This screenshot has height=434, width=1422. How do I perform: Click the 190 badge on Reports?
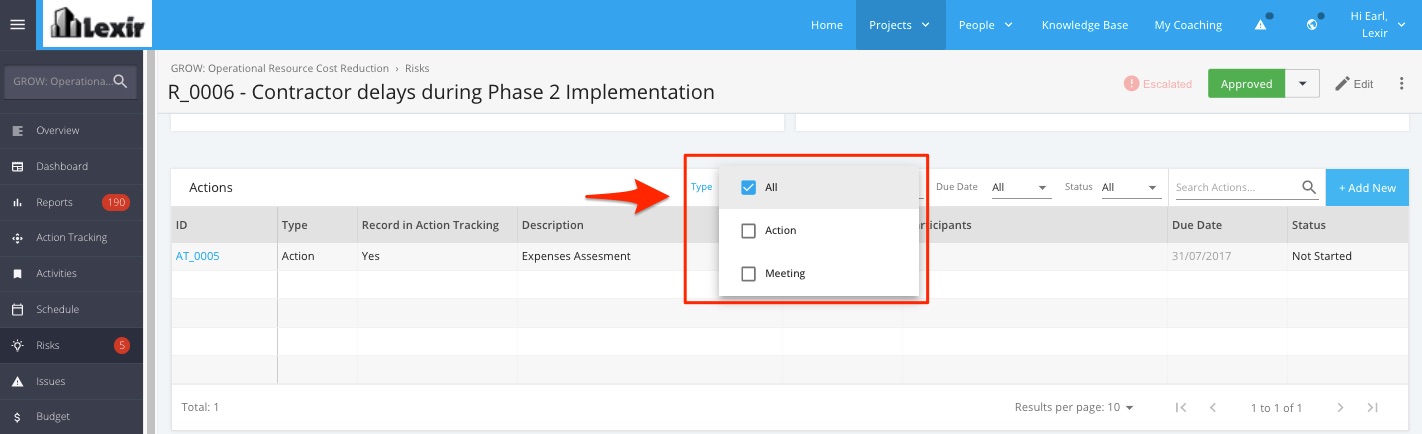(116, 202)
